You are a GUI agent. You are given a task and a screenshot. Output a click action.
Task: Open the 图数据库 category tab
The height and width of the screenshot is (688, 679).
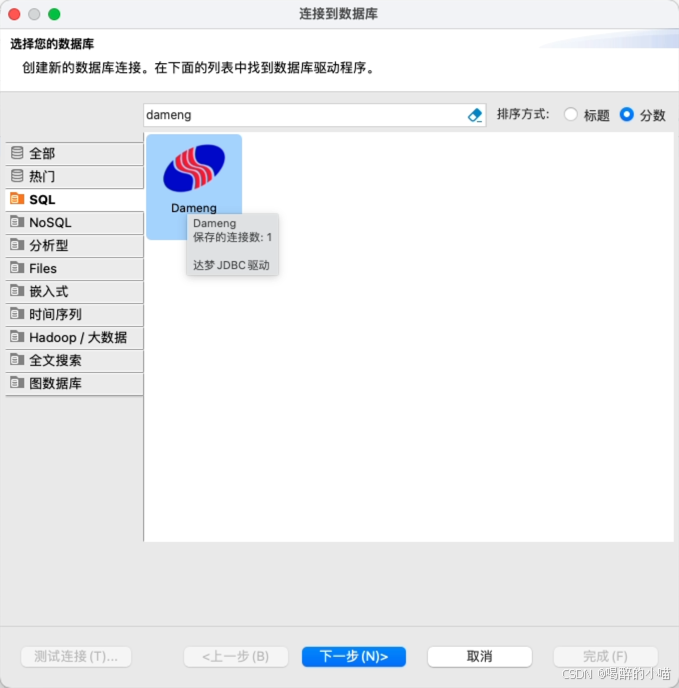click(x=74, y=383)
